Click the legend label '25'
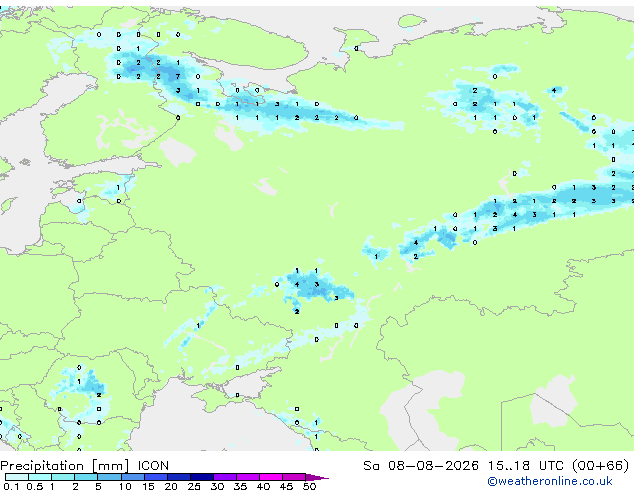This screenshot has width=634, height=490. (194, 486)
